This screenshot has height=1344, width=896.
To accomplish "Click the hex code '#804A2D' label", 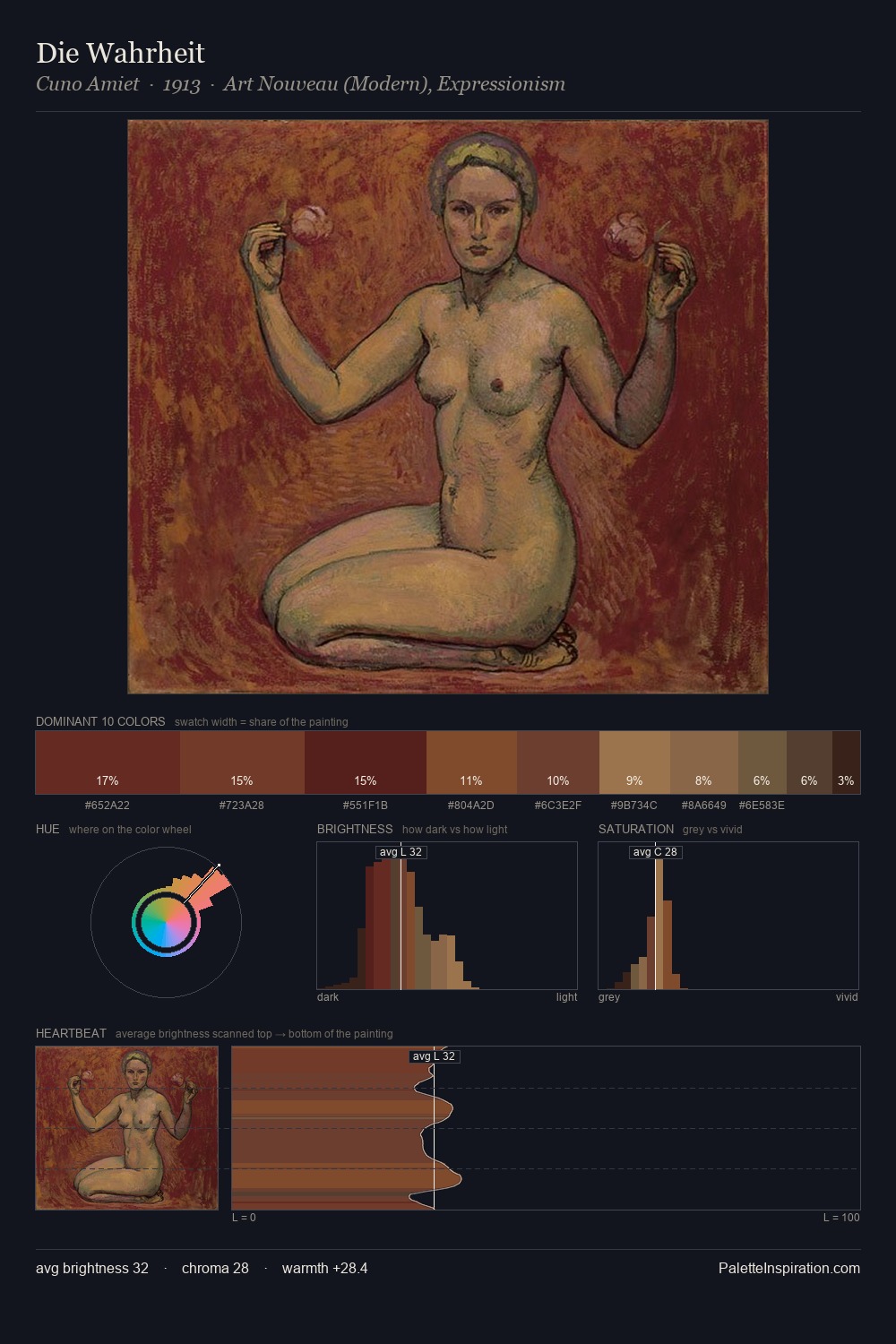I will point(471,806).
